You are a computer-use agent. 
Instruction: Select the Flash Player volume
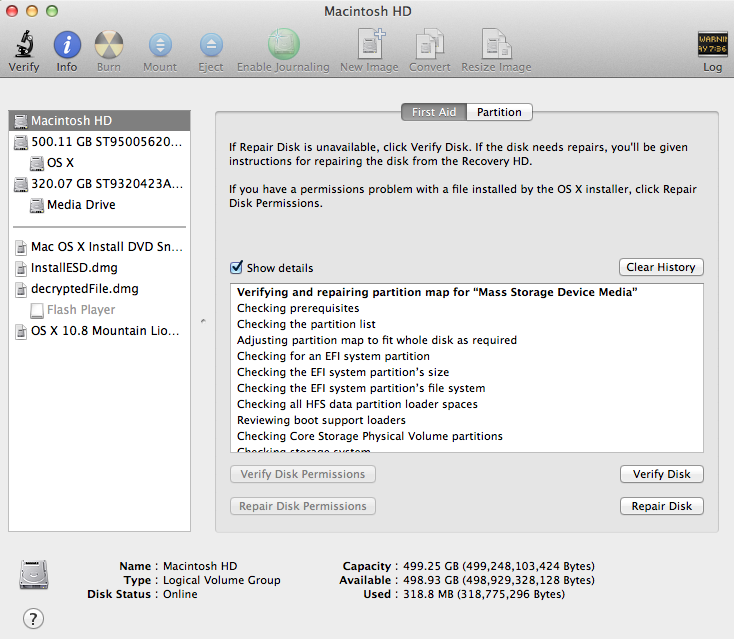99,310
